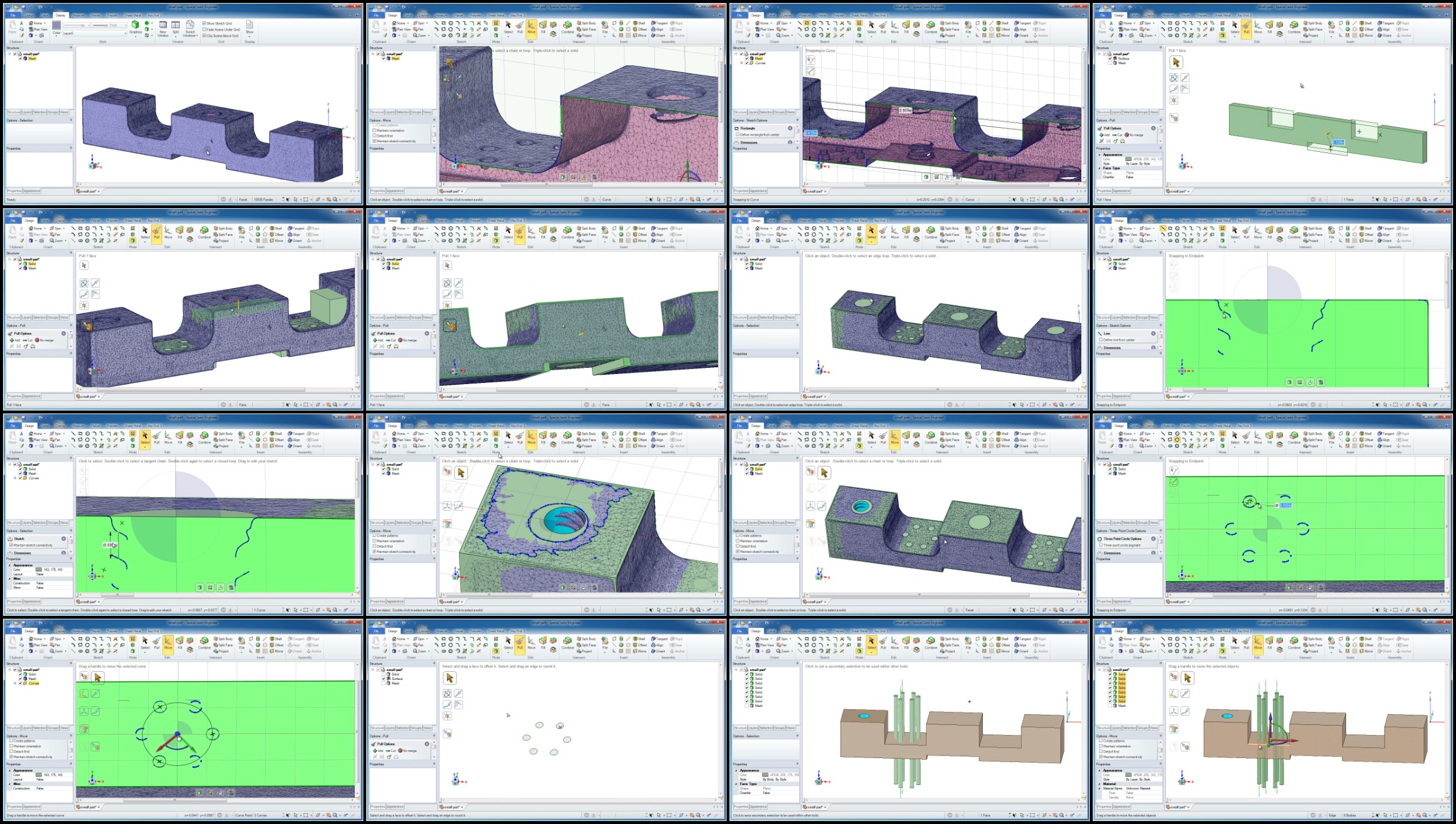
Task: Select the Fill tool in the green-bar model frame
Action: [x=1270, y=28]
